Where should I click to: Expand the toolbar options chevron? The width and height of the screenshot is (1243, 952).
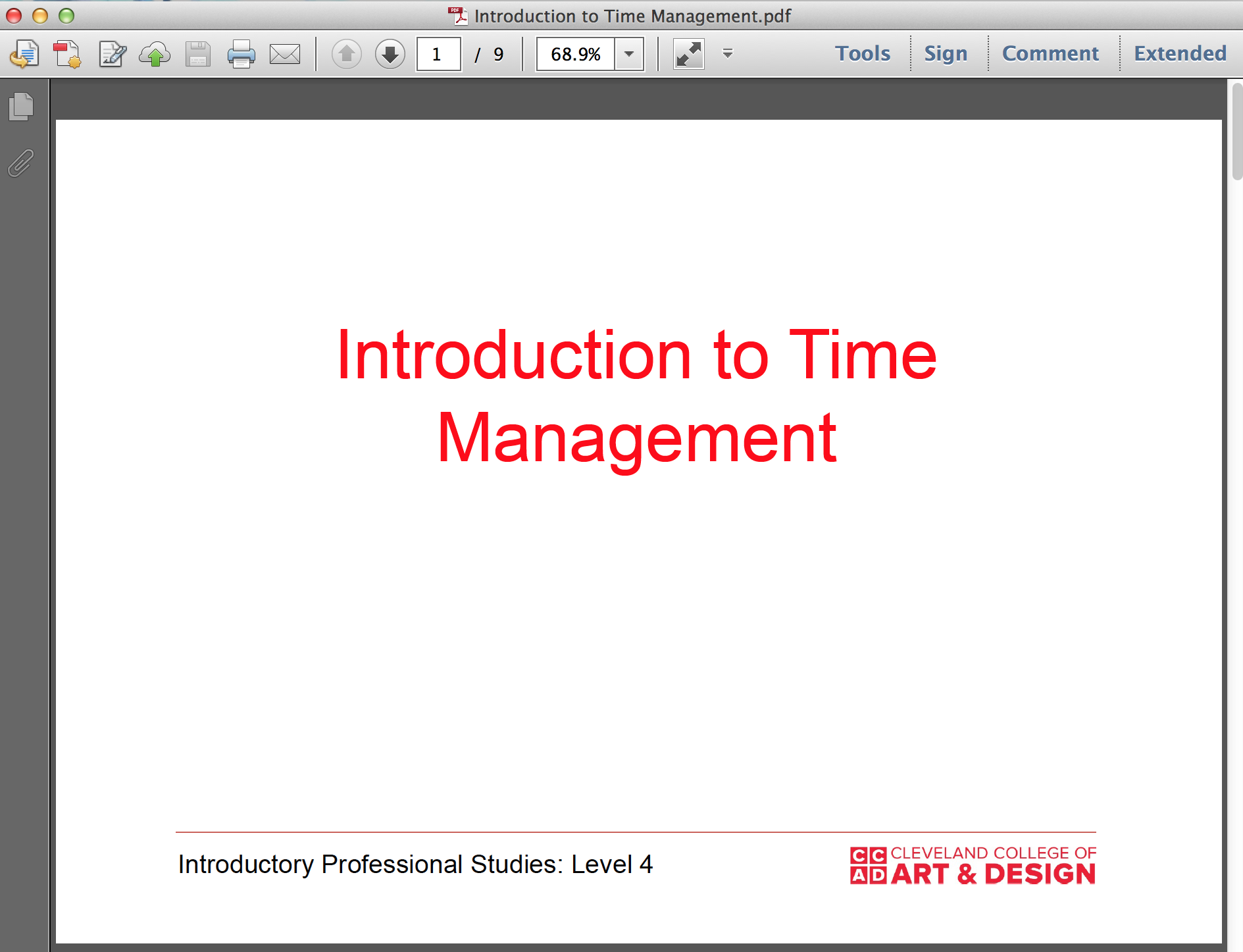[727, 54]
